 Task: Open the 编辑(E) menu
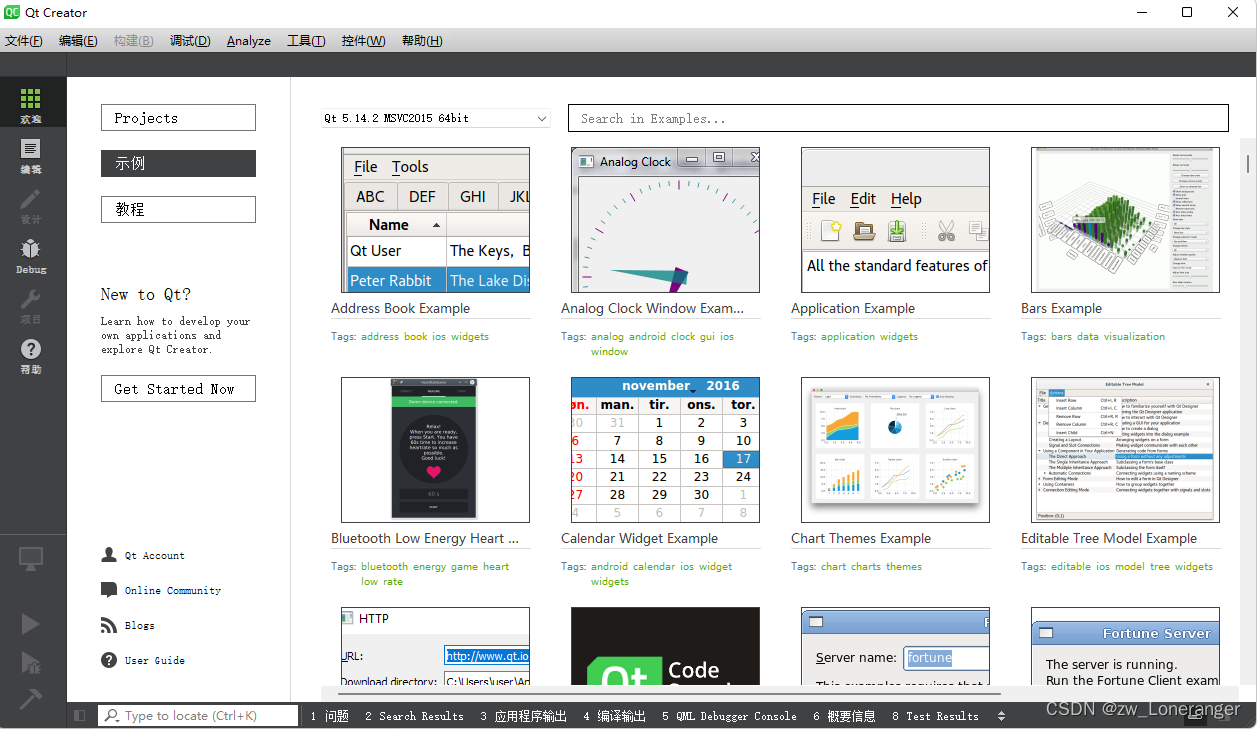click(x=78, y=41)
